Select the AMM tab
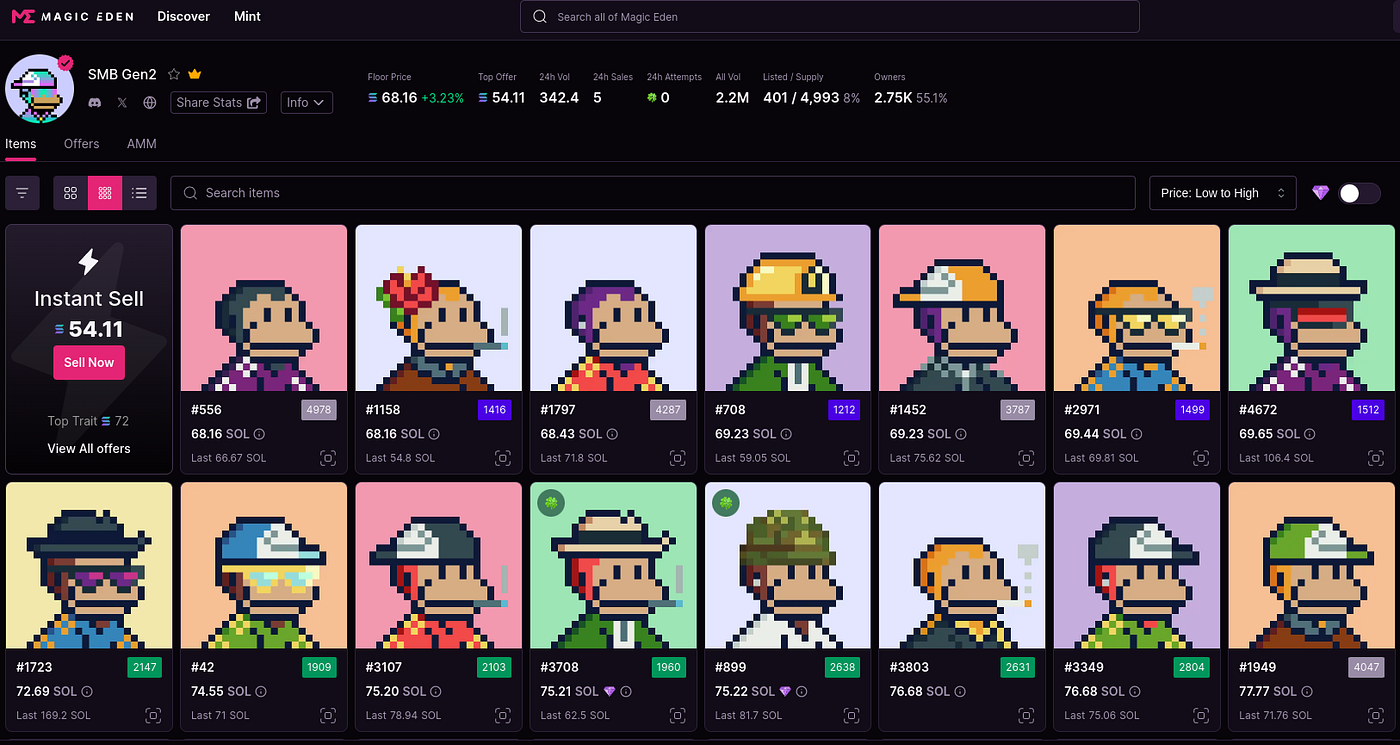 (142, 144)
